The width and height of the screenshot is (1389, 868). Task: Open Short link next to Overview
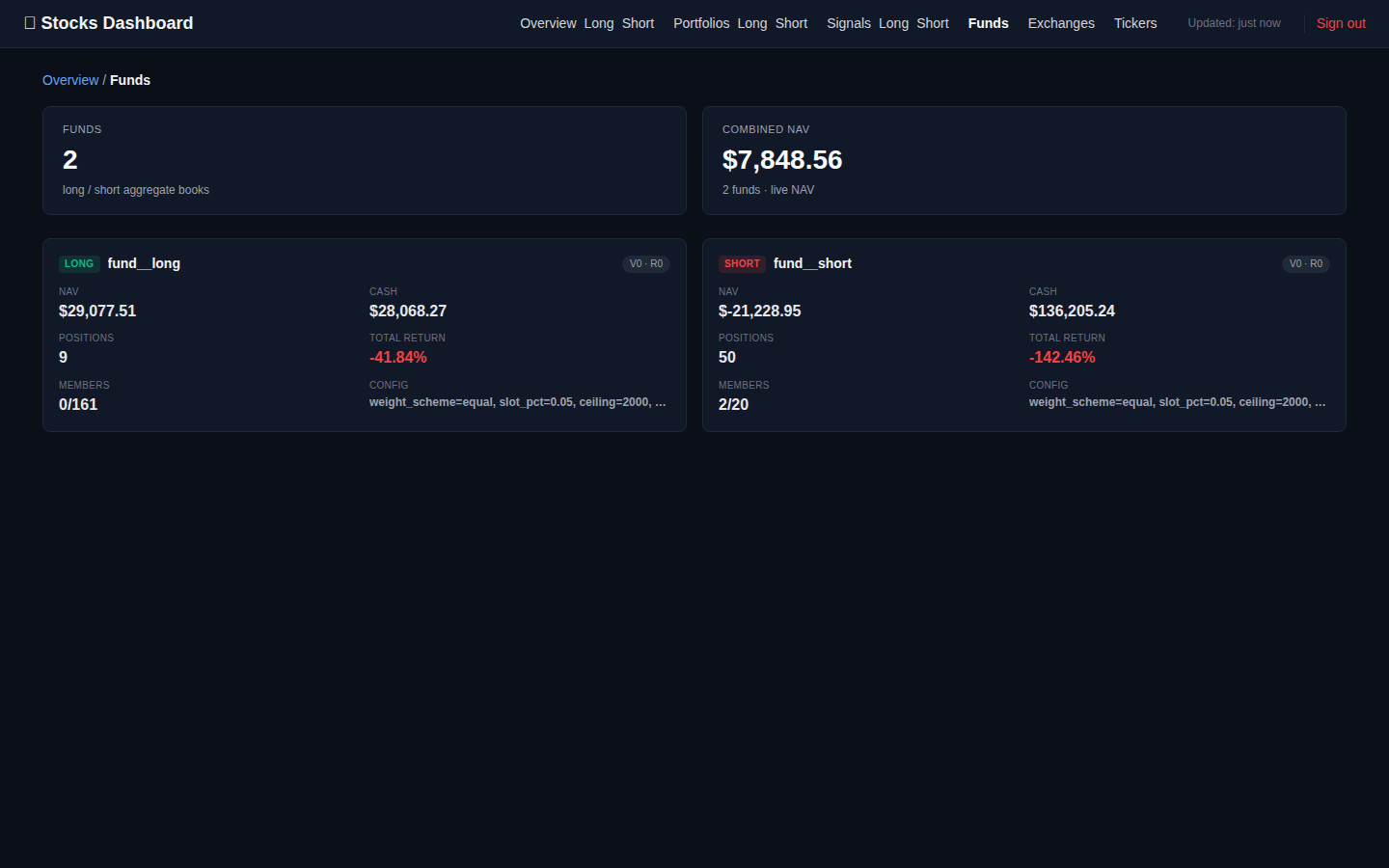638,23
